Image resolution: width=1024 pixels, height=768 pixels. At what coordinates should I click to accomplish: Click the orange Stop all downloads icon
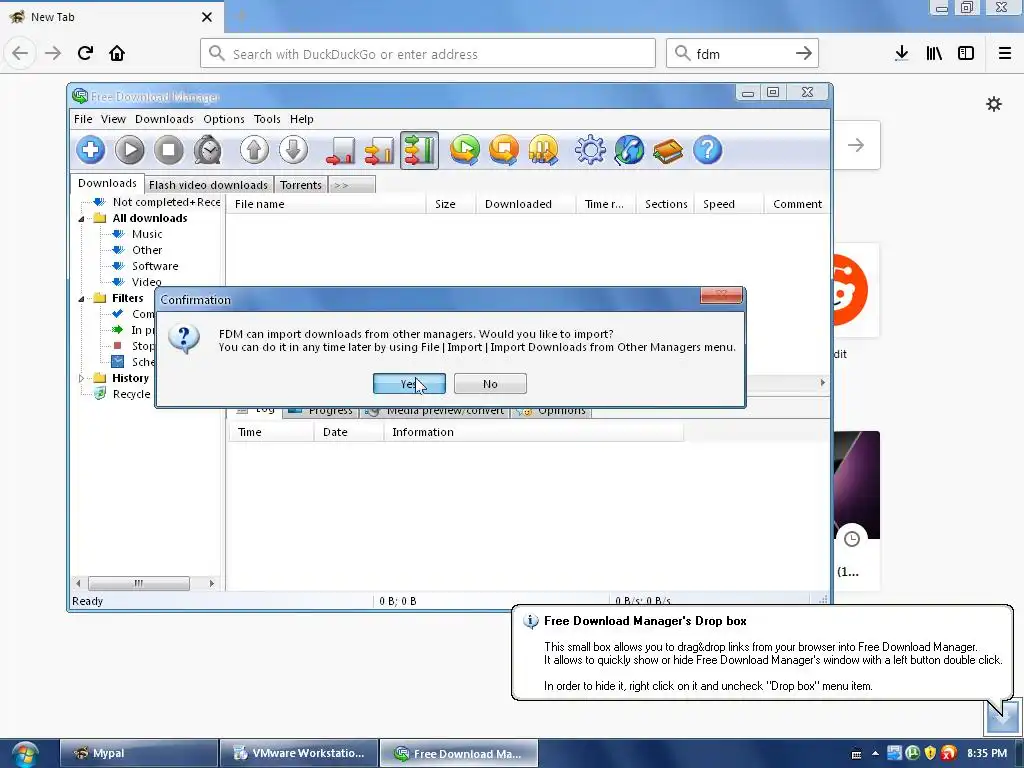pos(504,150)
